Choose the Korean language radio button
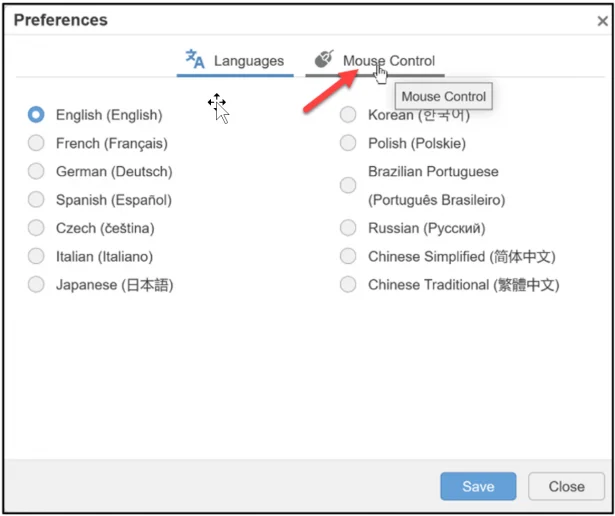615x516 pixels. point(348,115)
